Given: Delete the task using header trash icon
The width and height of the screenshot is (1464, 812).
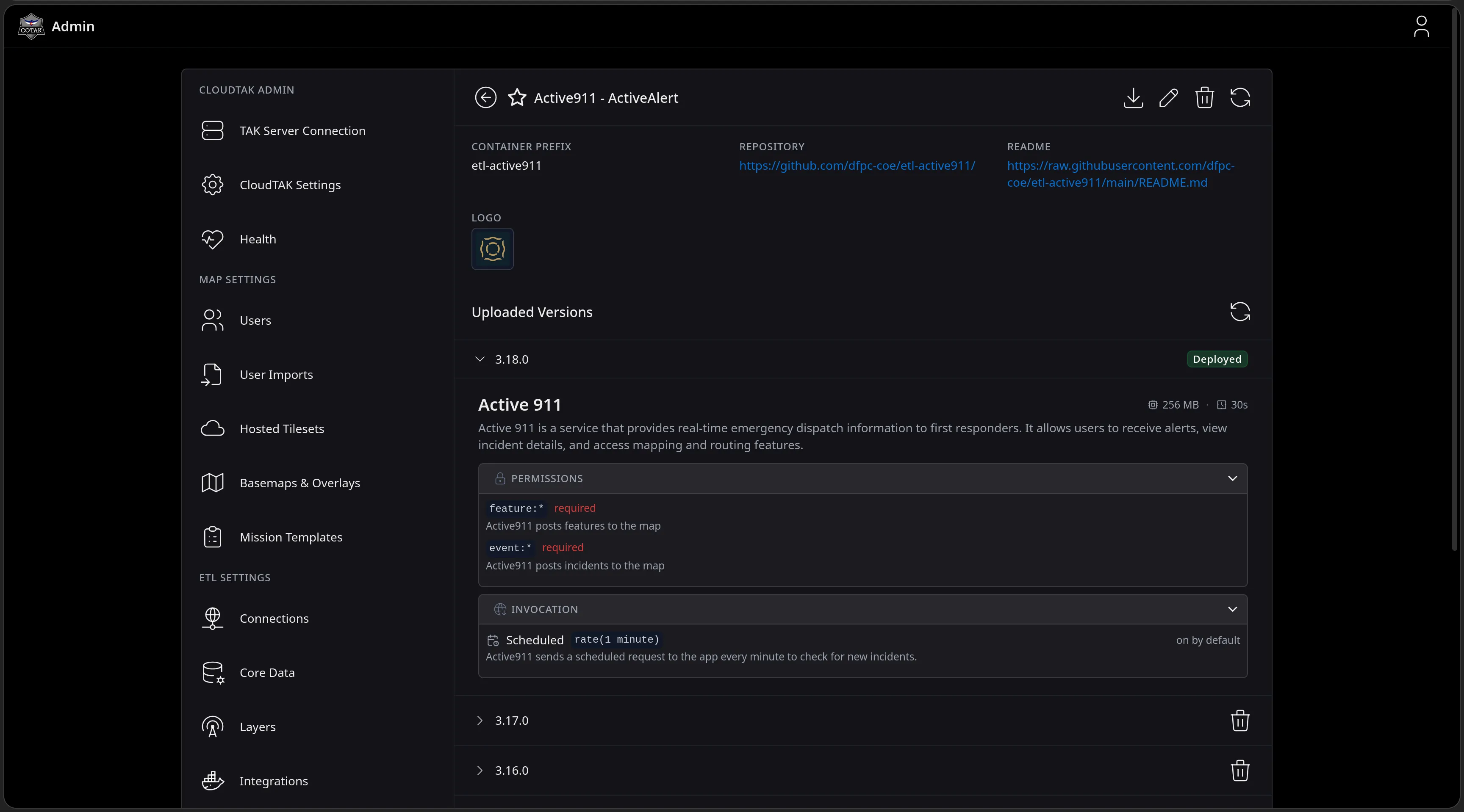Looking at the screenshot, I should pos(1204,98).
